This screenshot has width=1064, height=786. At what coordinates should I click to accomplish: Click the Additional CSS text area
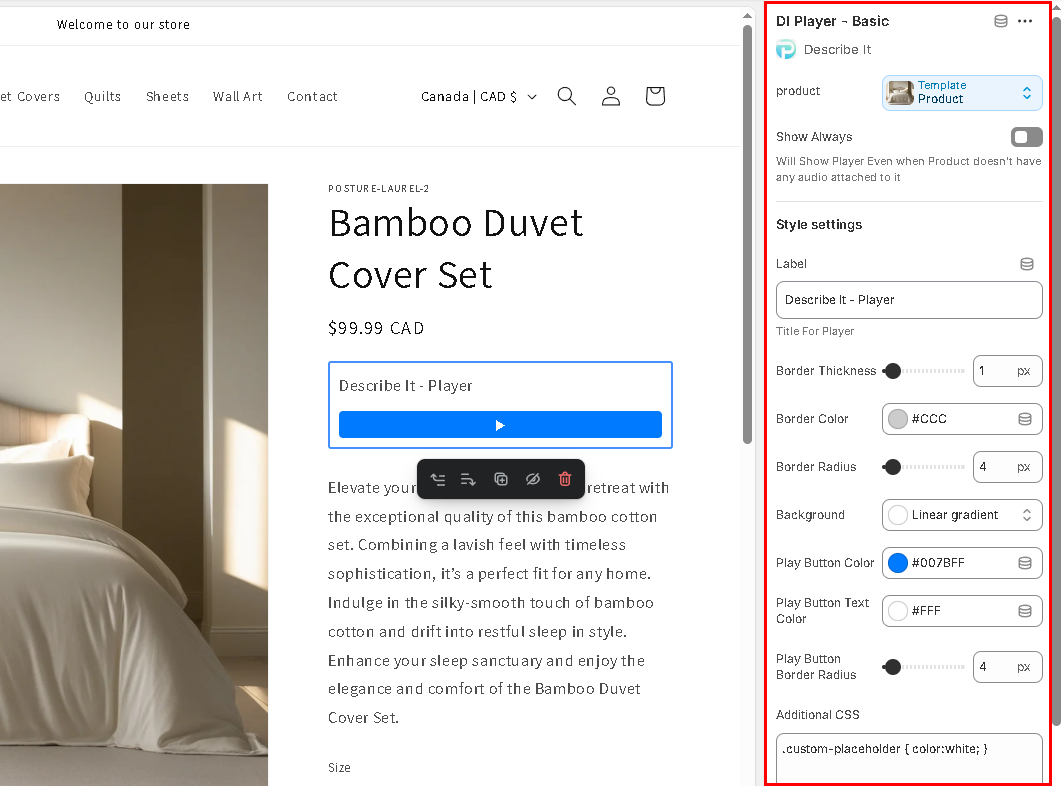(x=909, y=759)
